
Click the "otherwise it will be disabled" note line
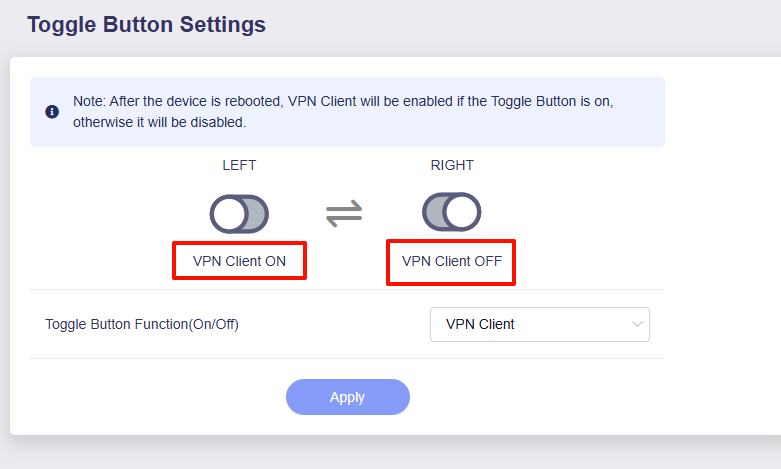click(159, 122)
